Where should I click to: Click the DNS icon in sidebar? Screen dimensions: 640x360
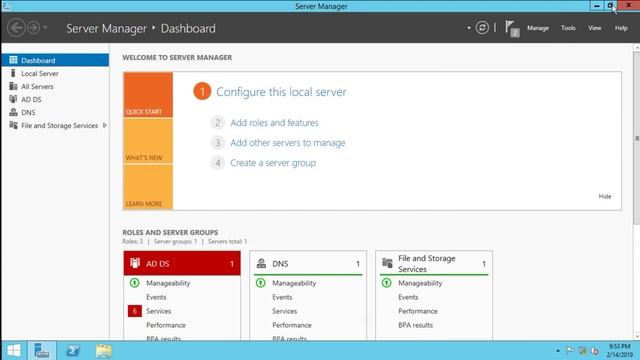point(13,112)
